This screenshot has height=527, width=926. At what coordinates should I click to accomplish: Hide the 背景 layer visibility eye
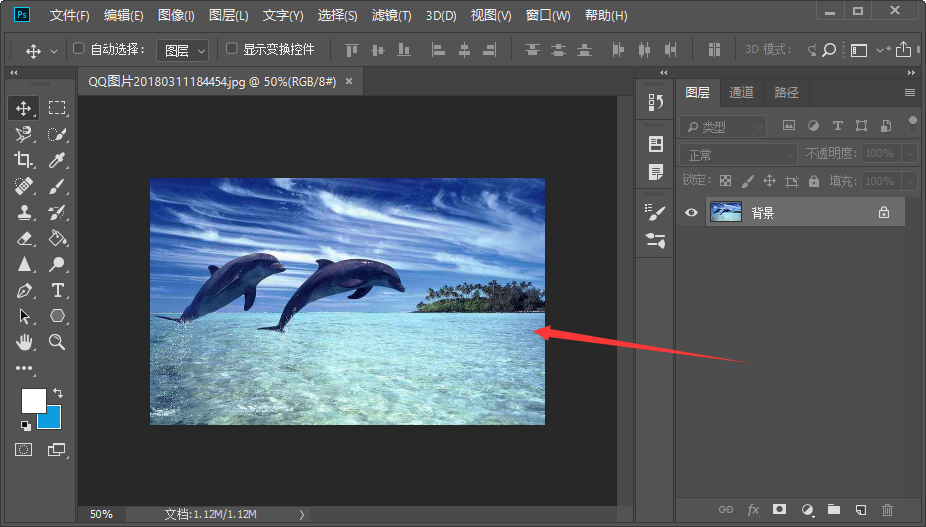click(691, 213)
